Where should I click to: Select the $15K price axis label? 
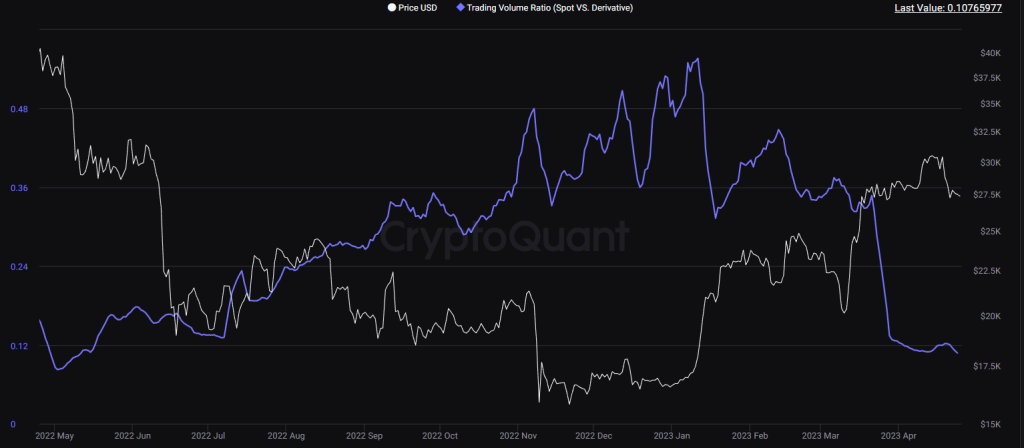tap(991, 425)
